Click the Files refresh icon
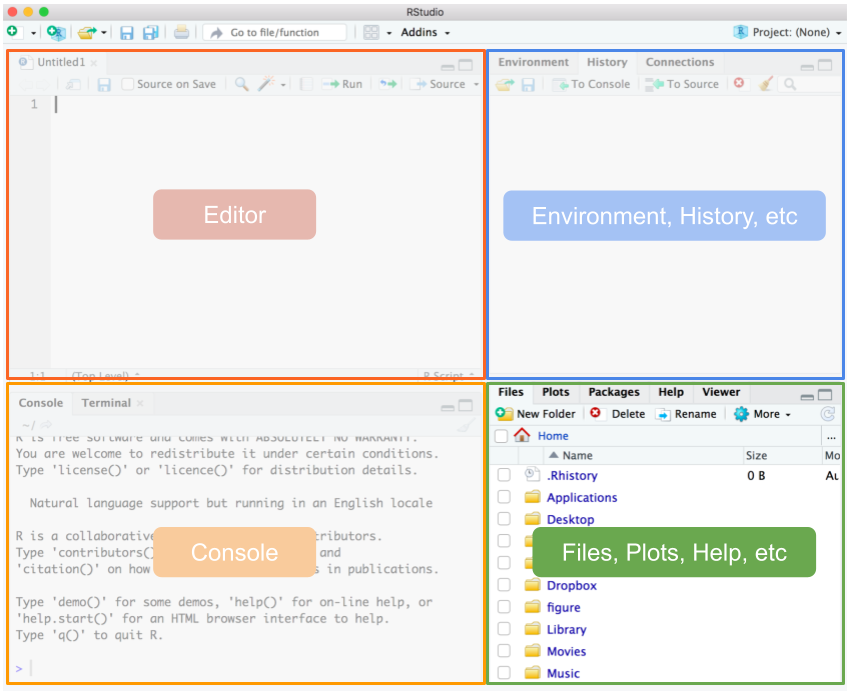The image size is (850, 695). coord(828,414)
